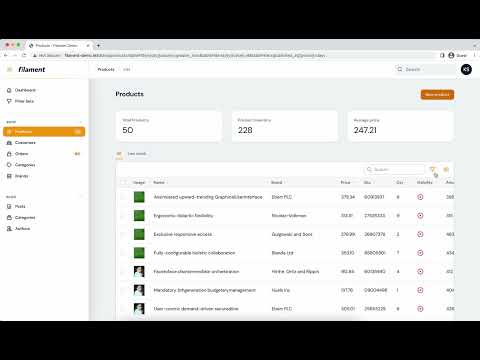Select checkbox for Automated upward-trending GraphicalUserInterface row
This screenshot has width=480, height=360.
(x=123, y=197)
